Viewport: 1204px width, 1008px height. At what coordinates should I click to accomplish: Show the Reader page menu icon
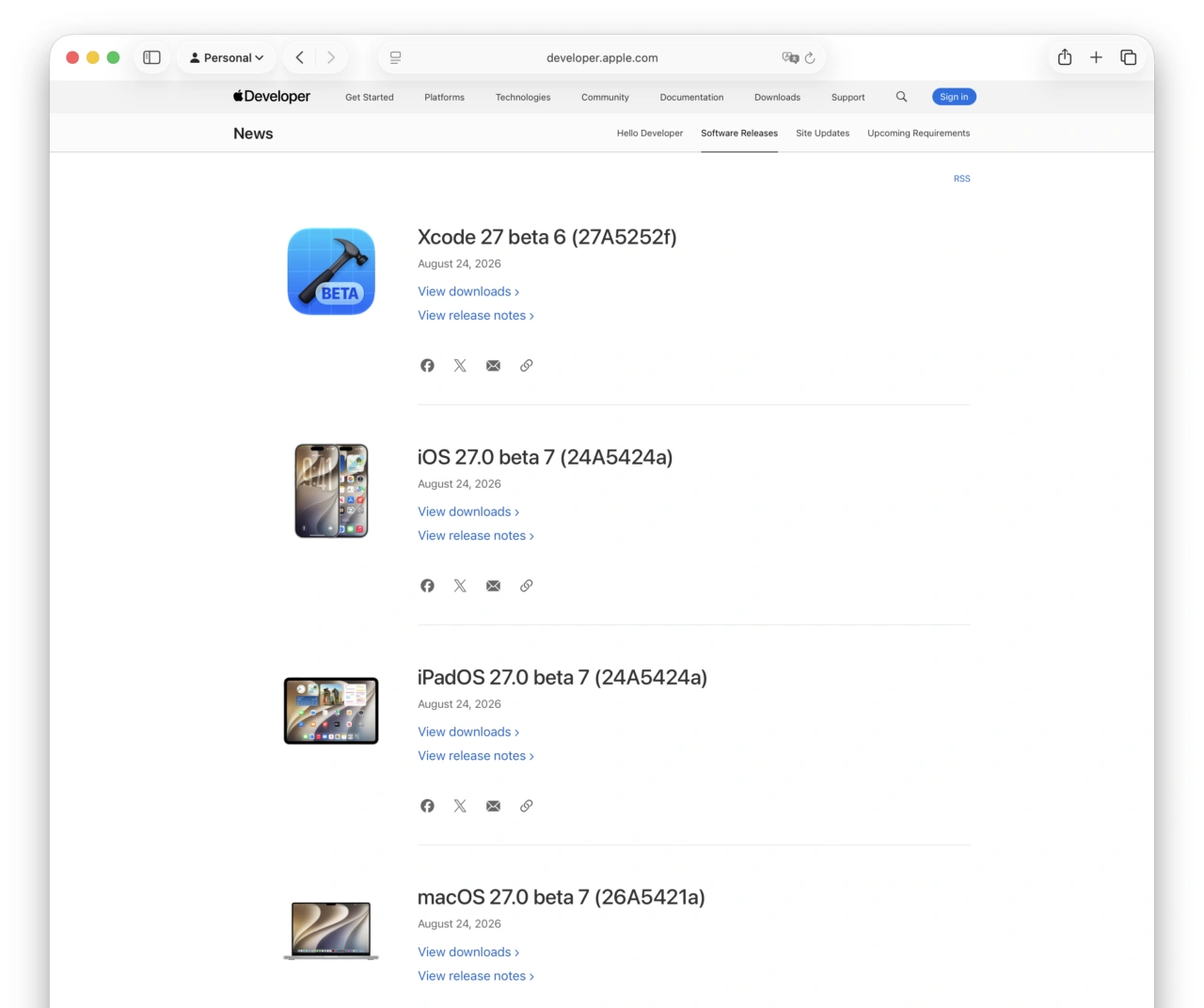[396, 57]
